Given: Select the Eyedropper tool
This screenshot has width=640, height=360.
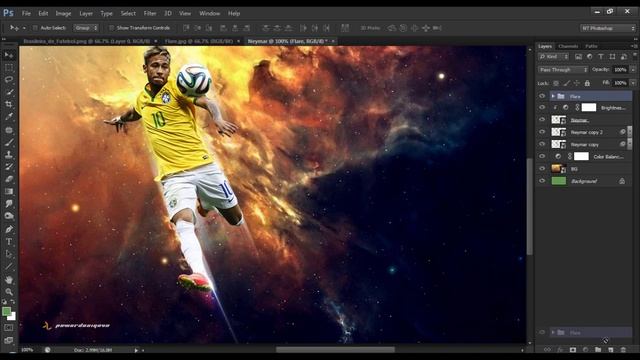Looking at the screenshot, I should click(9, 117).
